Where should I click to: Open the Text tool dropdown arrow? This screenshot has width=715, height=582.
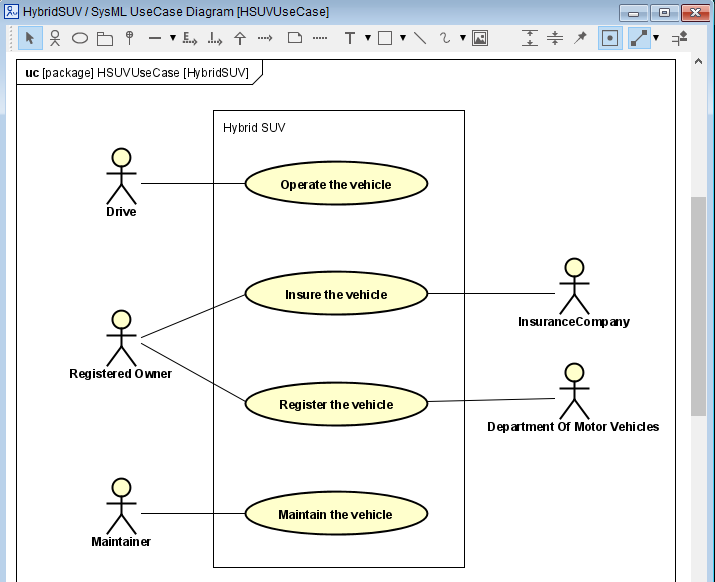[x=368, y=38]
